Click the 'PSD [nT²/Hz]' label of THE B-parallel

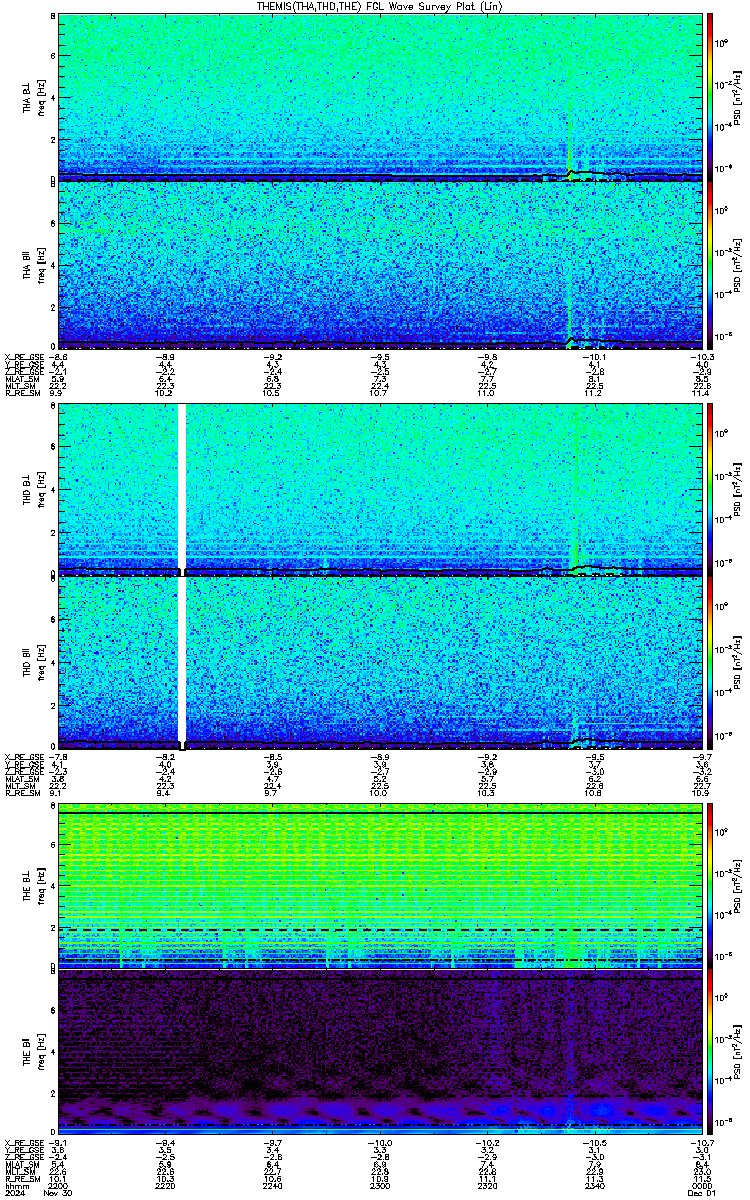click(x=737, y=1053)
